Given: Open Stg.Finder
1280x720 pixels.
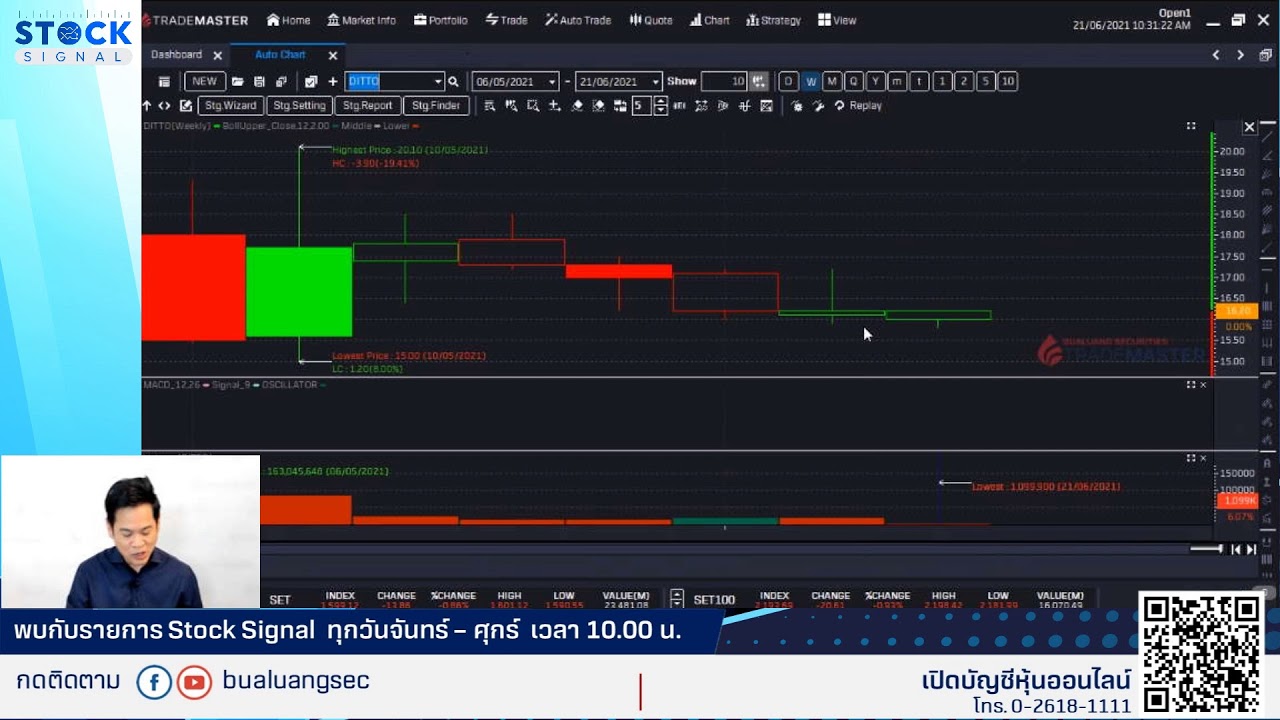Looking at the screenshot, I should pos(436,106).
